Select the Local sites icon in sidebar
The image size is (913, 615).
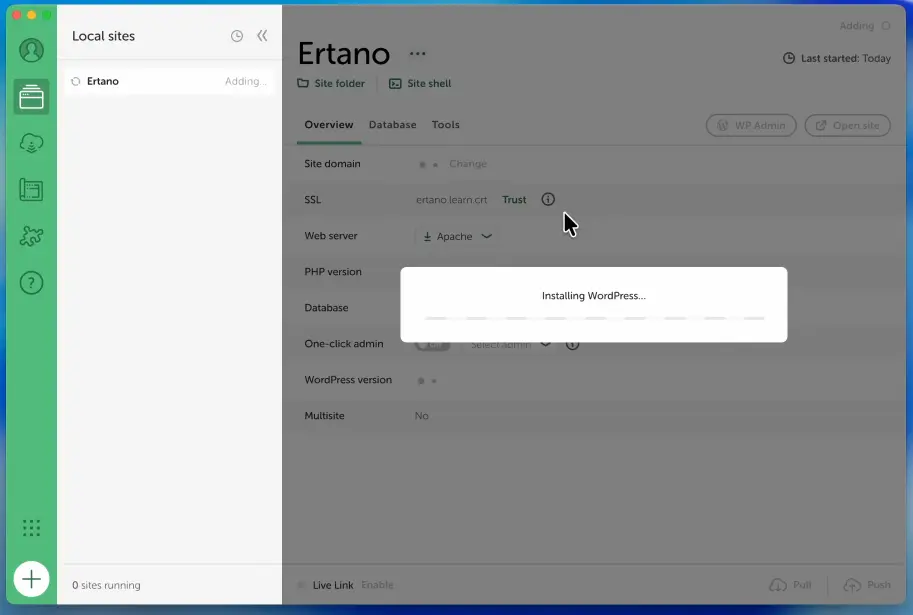click(31, 97)
